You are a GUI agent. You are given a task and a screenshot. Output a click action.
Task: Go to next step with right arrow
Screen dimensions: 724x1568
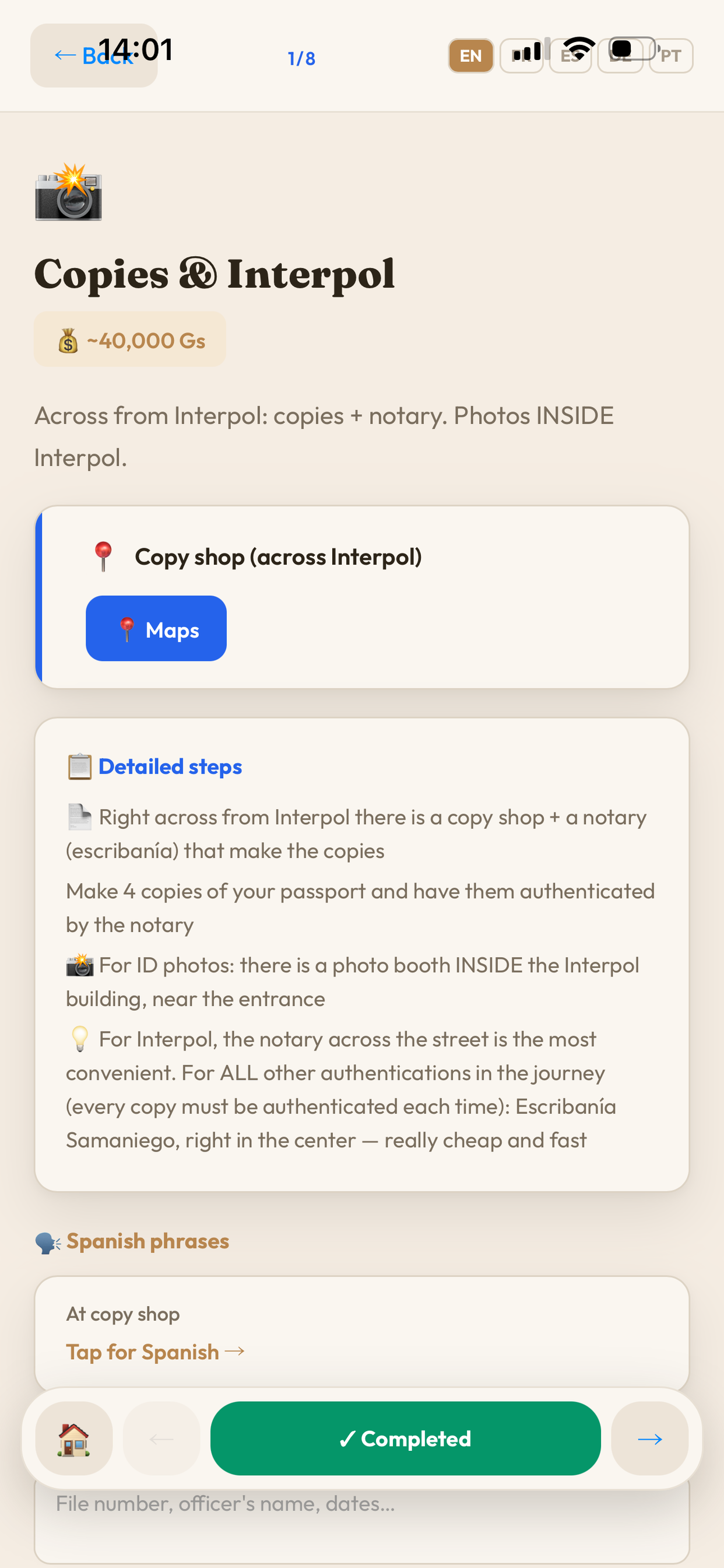(x=649, y=1438)
